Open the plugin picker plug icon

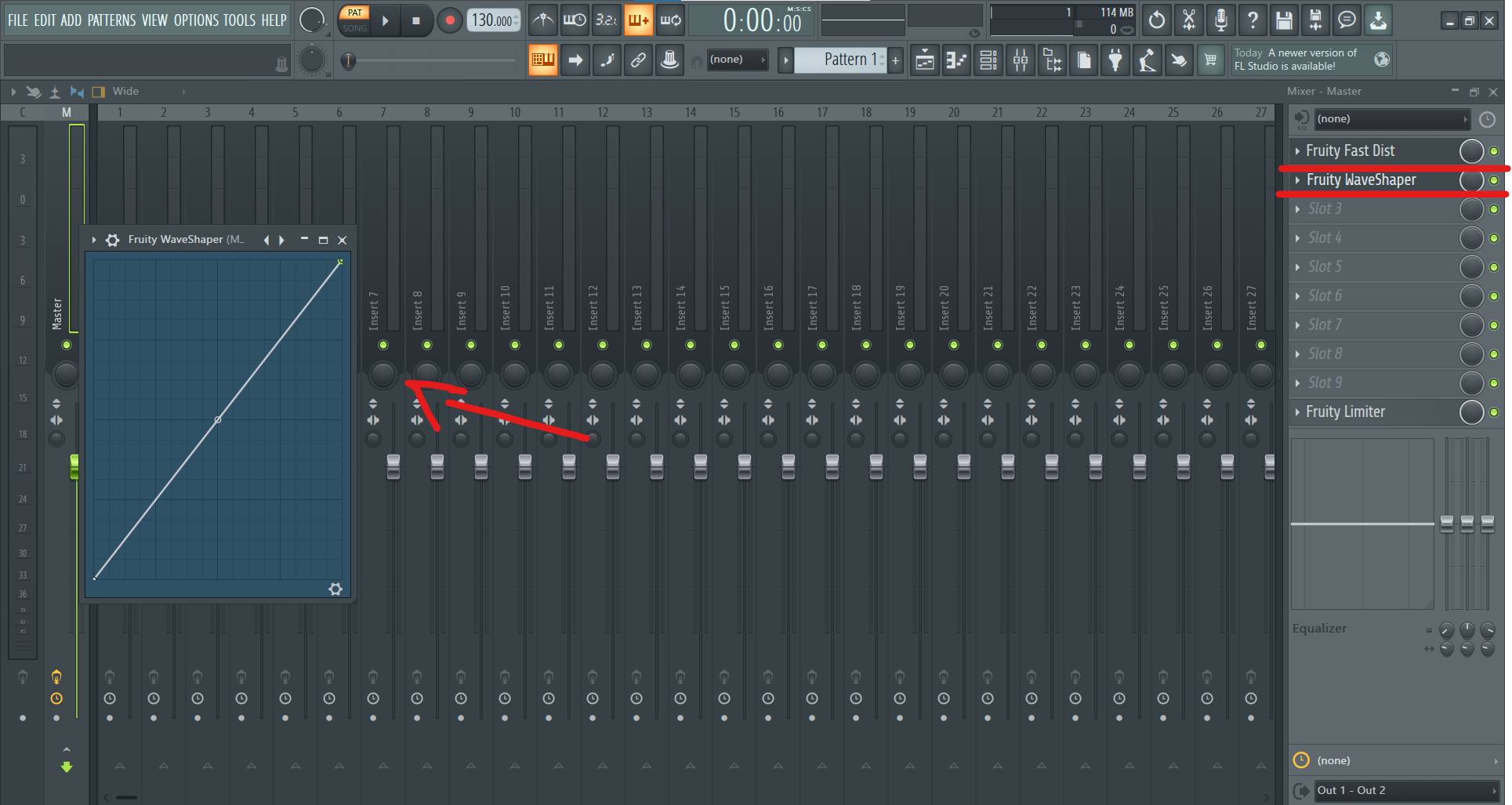(1115, 60)
